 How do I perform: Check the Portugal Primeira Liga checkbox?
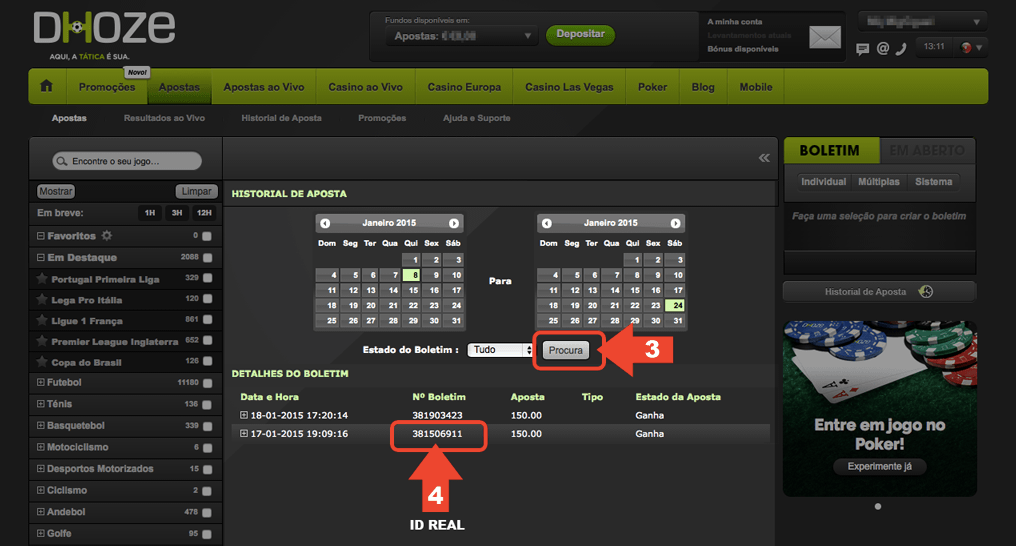click(x=207, y=278)
